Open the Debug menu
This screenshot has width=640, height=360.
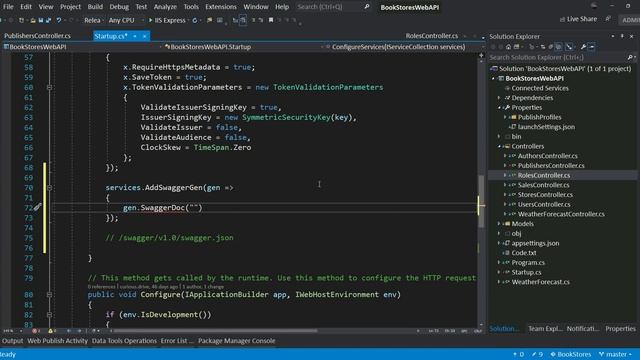(x=119, y=7)
